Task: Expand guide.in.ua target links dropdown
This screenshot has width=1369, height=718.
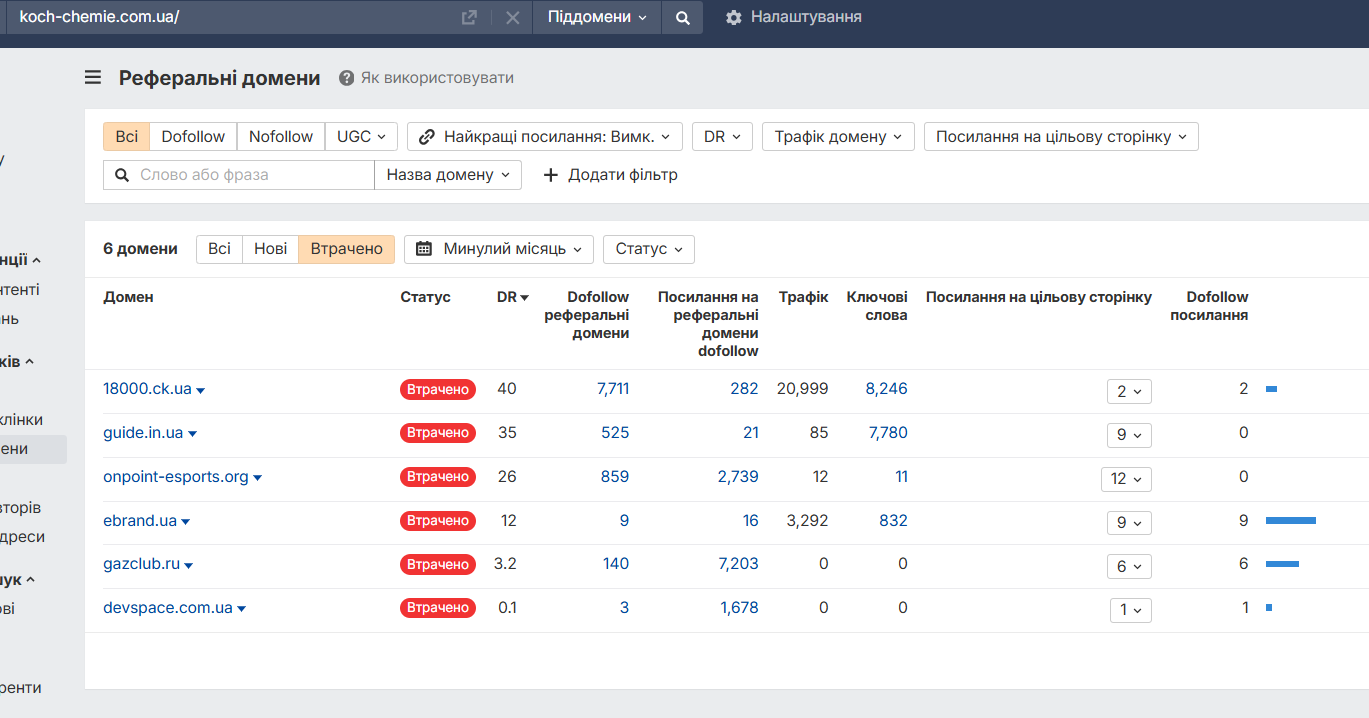Action: coord(1129,435)
